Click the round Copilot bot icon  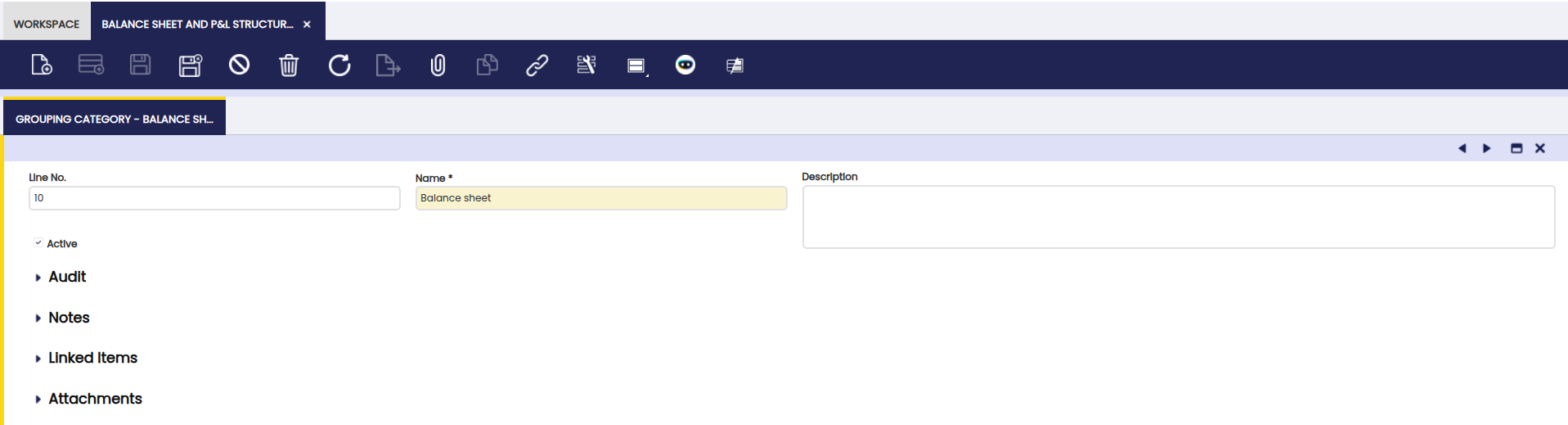coord(685,65)
